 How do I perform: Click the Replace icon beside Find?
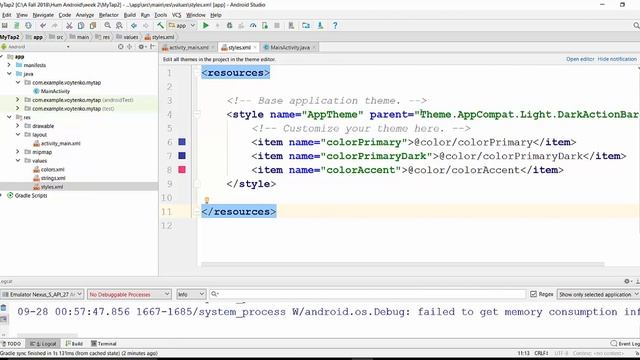click(119, 26)
